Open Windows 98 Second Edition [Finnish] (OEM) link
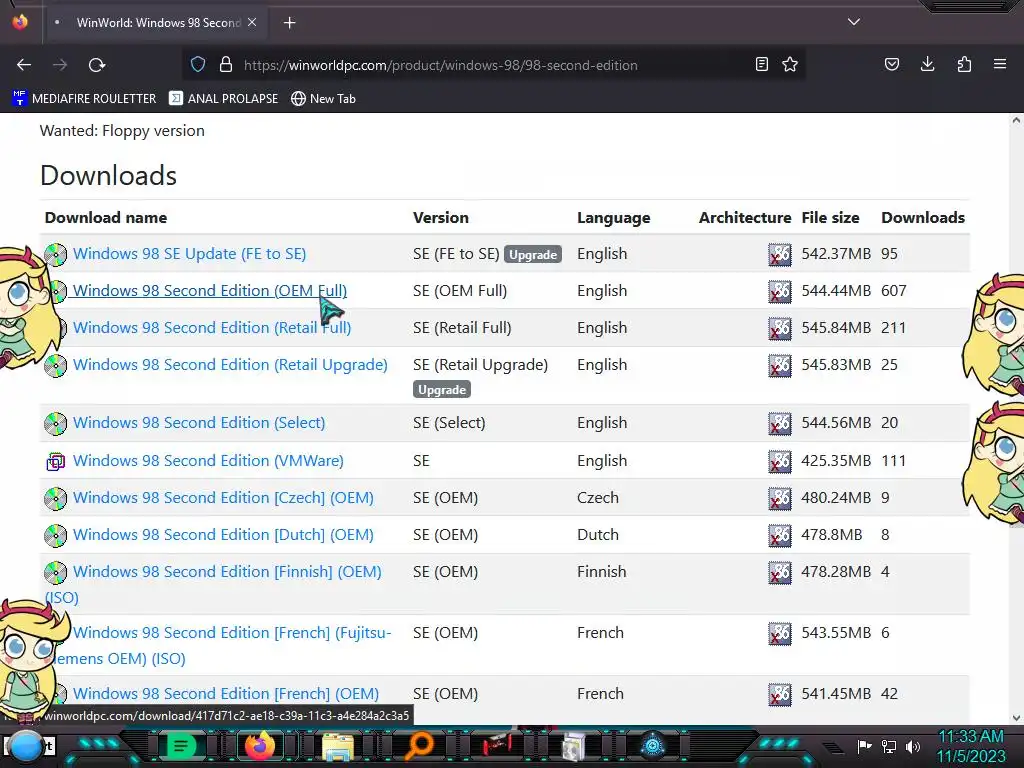 pos(227,571)
